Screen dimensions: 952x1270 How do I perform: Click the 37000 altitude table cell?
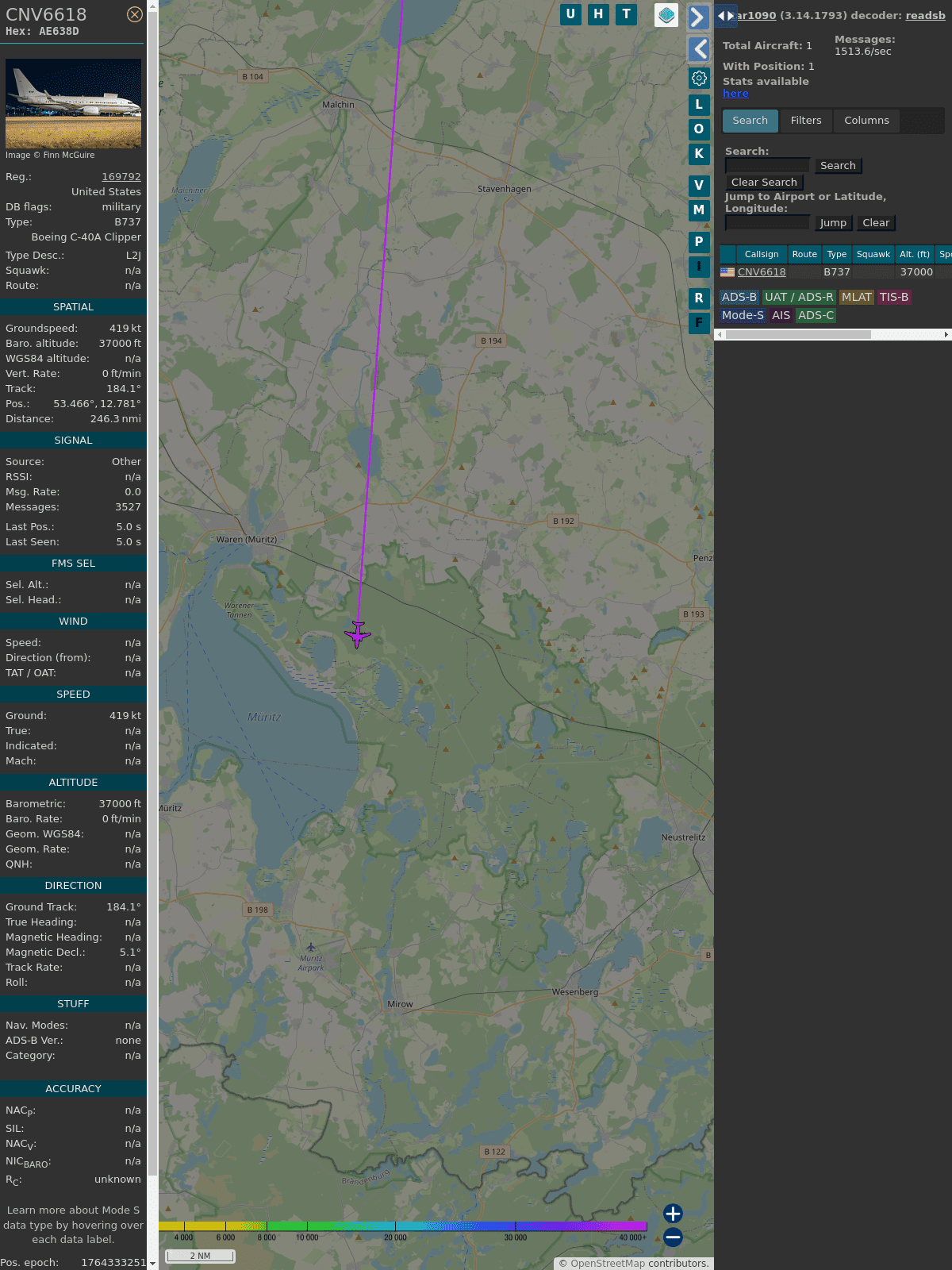pos(916,272)
